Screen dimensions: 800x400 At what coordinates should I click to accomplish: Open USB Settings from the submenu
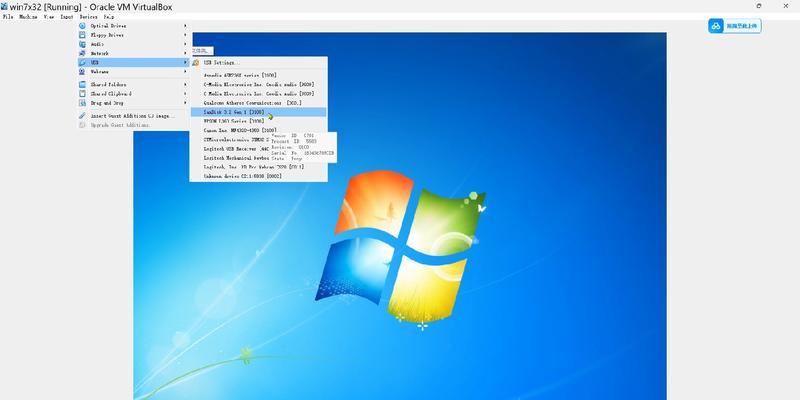pos(258,62)
